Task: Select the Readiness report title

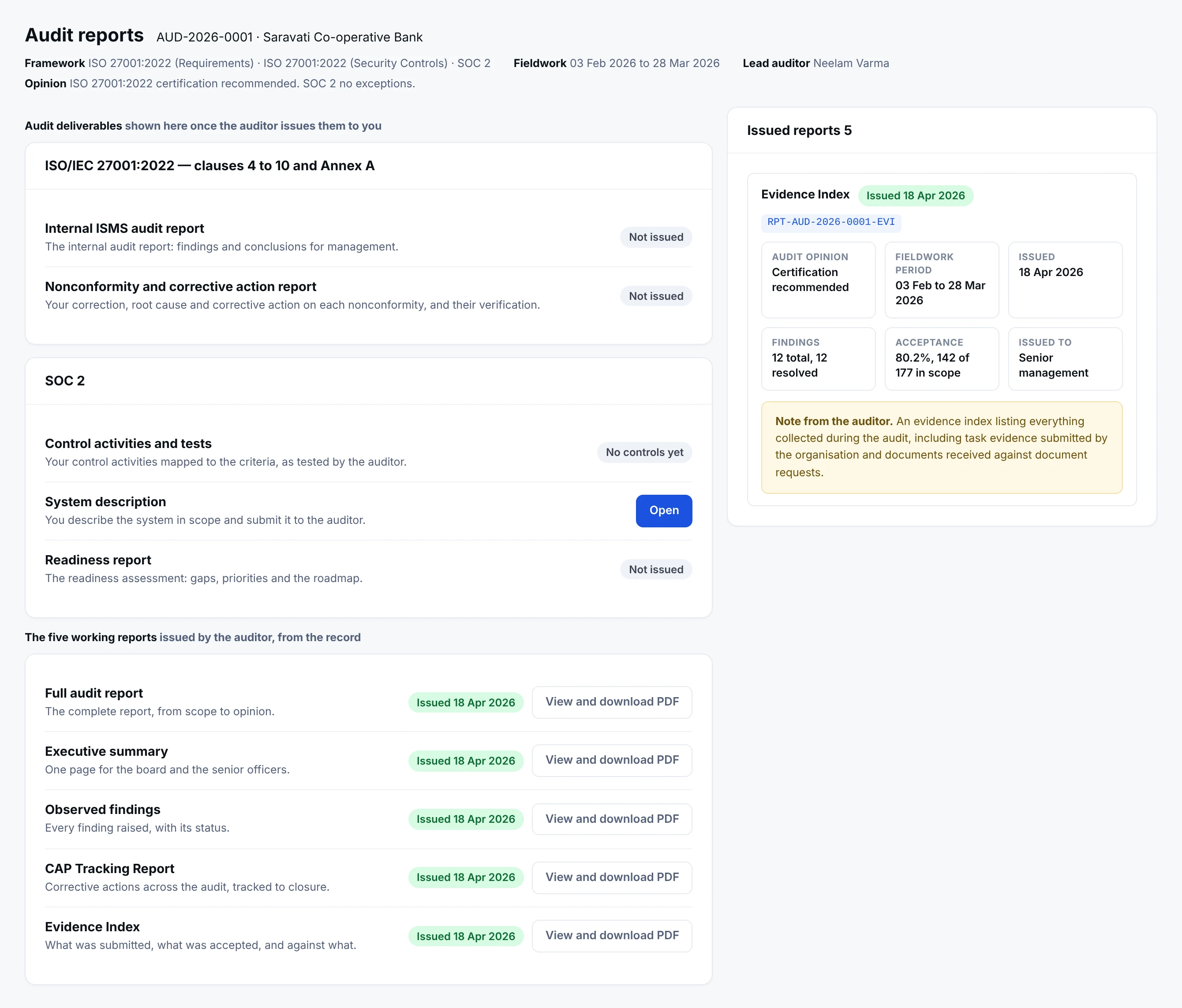Action: (98, 560)
